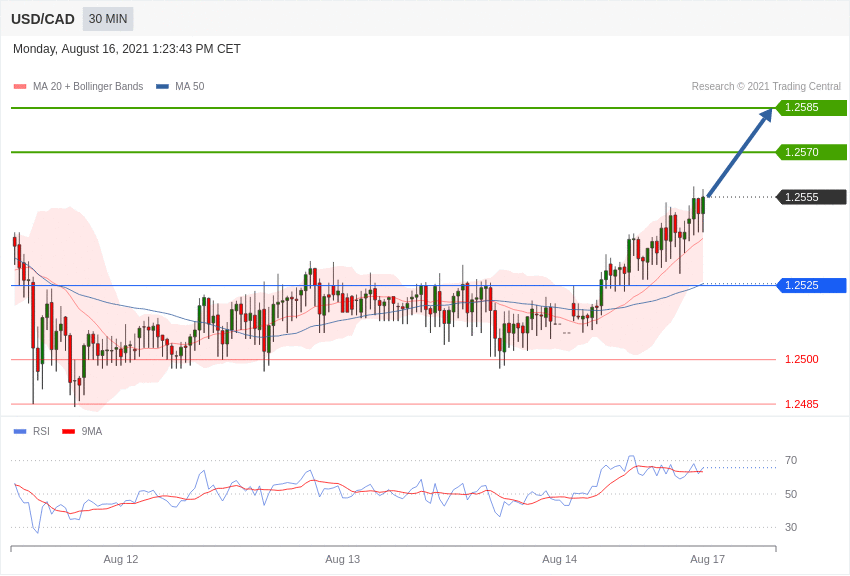The width and height of the screenshot is (850, 576).
Task: Click the Research © 2021 Trading Central credit
Action: [x=766, y=86]
